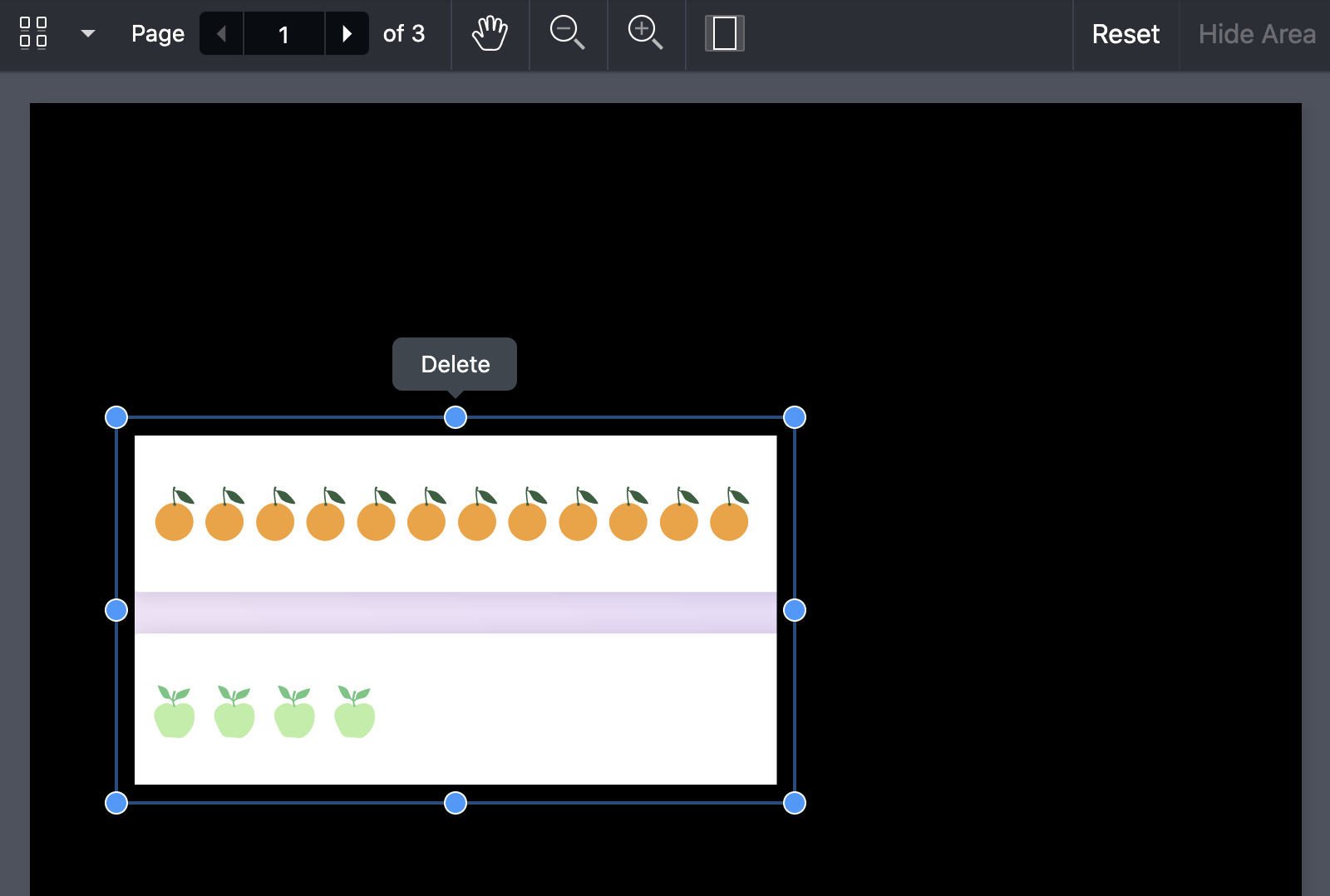Image resolution: width=1330 pixels, height=896 pixels.
Task: Click the bottom-left selection resize handle
Action: coord(116,803)
